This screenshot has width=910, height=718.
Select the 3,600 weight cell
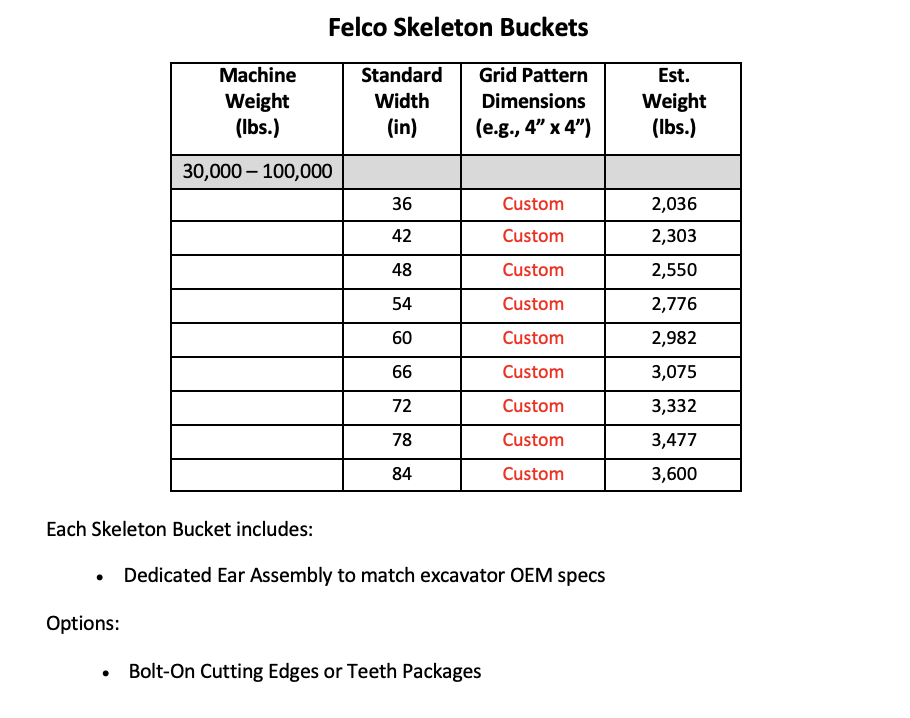[673, 475]
